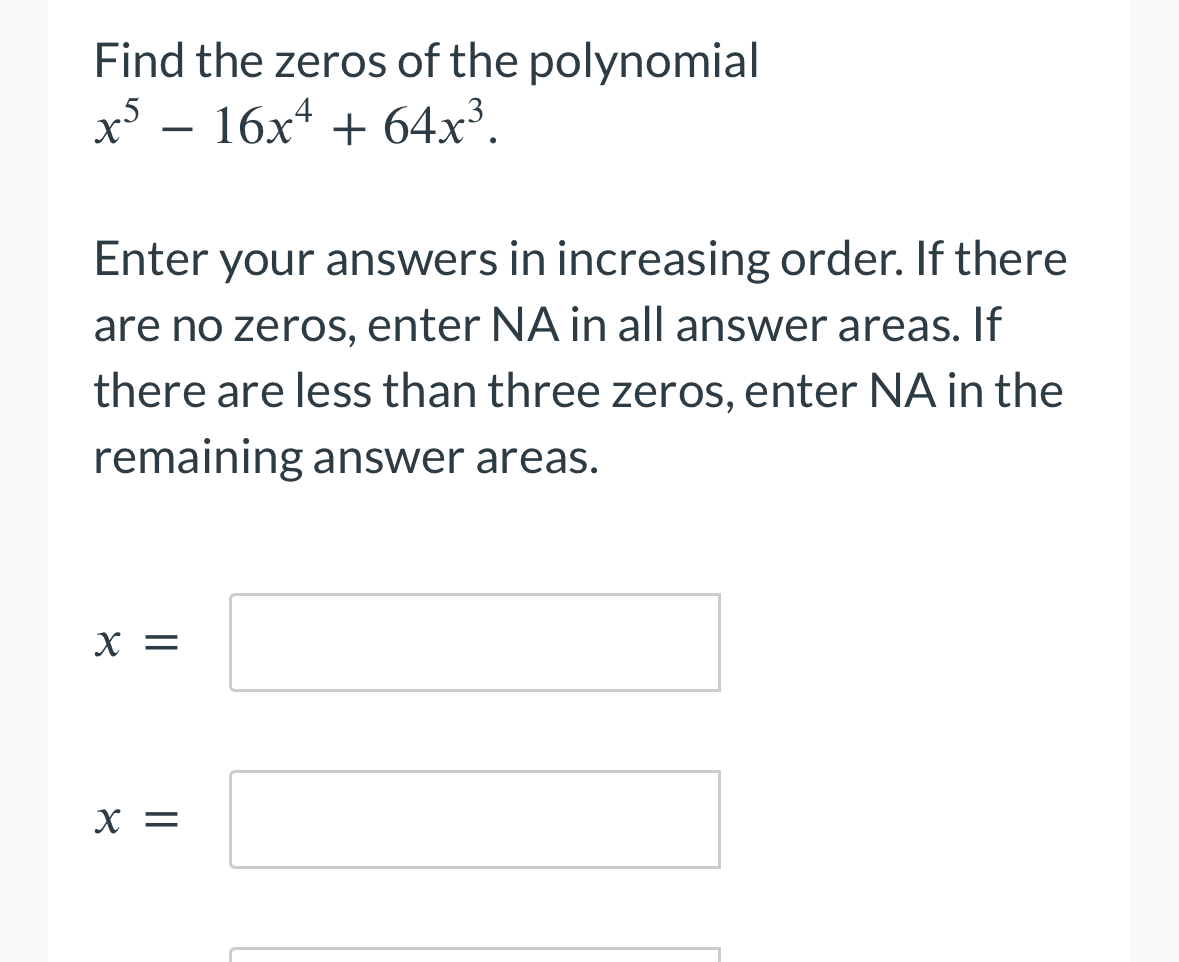
Task: Click the first 'x =' label
Action: coord(136,643)
